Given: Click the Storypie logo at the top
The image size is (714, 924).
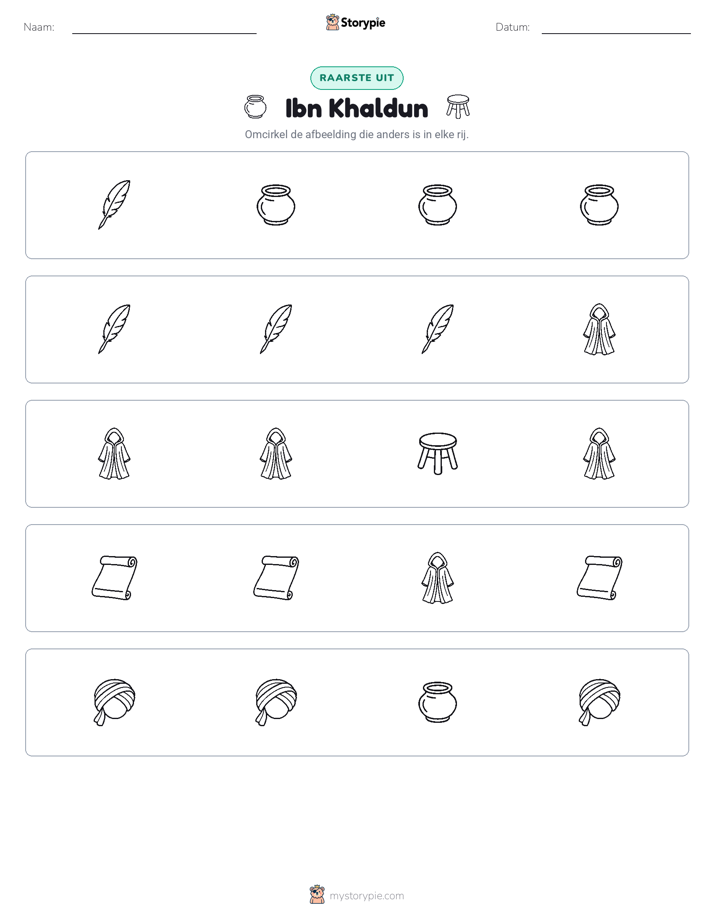Looking at the screenshot, I should tap(355, 22).
